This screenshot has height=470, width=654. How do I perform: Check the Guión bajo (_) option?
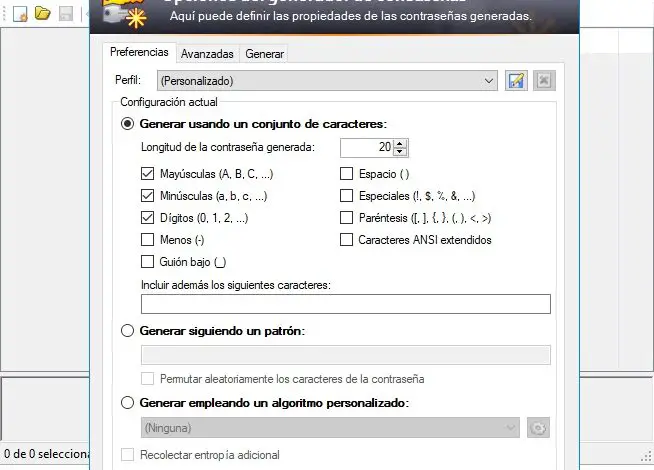[x=149, y=262]
